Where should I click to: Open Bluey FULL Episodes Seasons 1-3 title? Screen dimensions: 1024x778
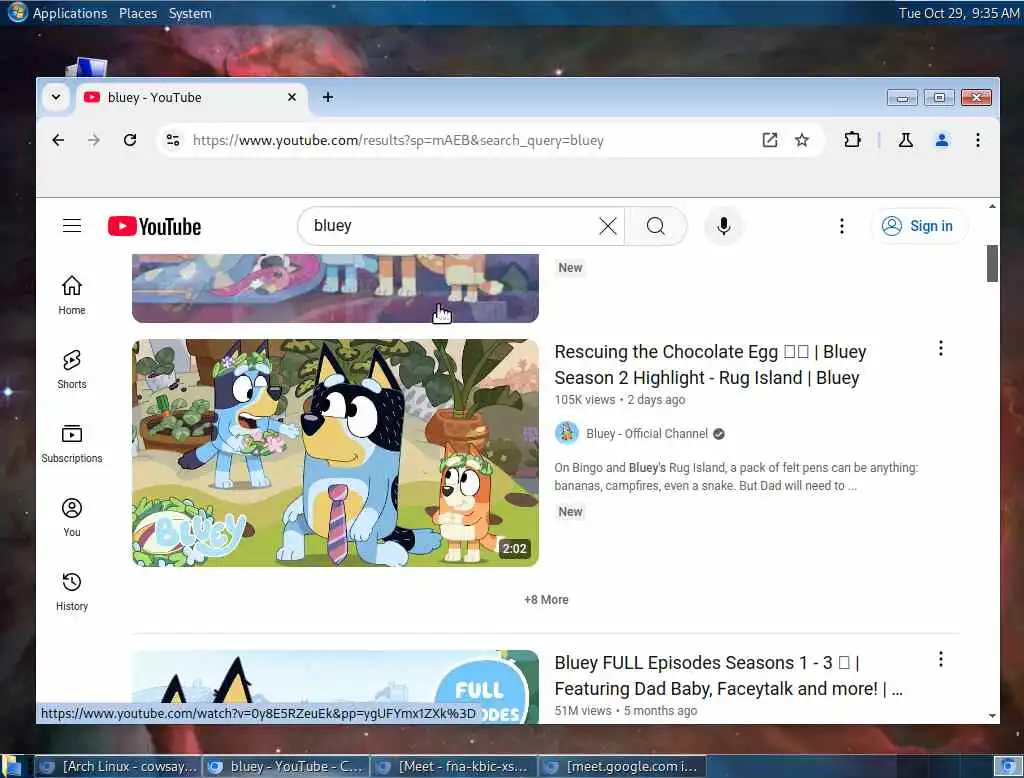pos(728,675)
